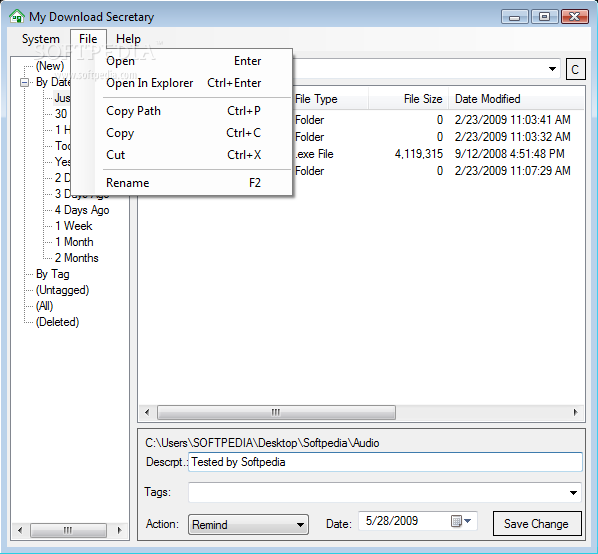The image size is (598, 554).
Task: Select the Copy Ctrl+C menu entry
Action: tap(183, 133)
